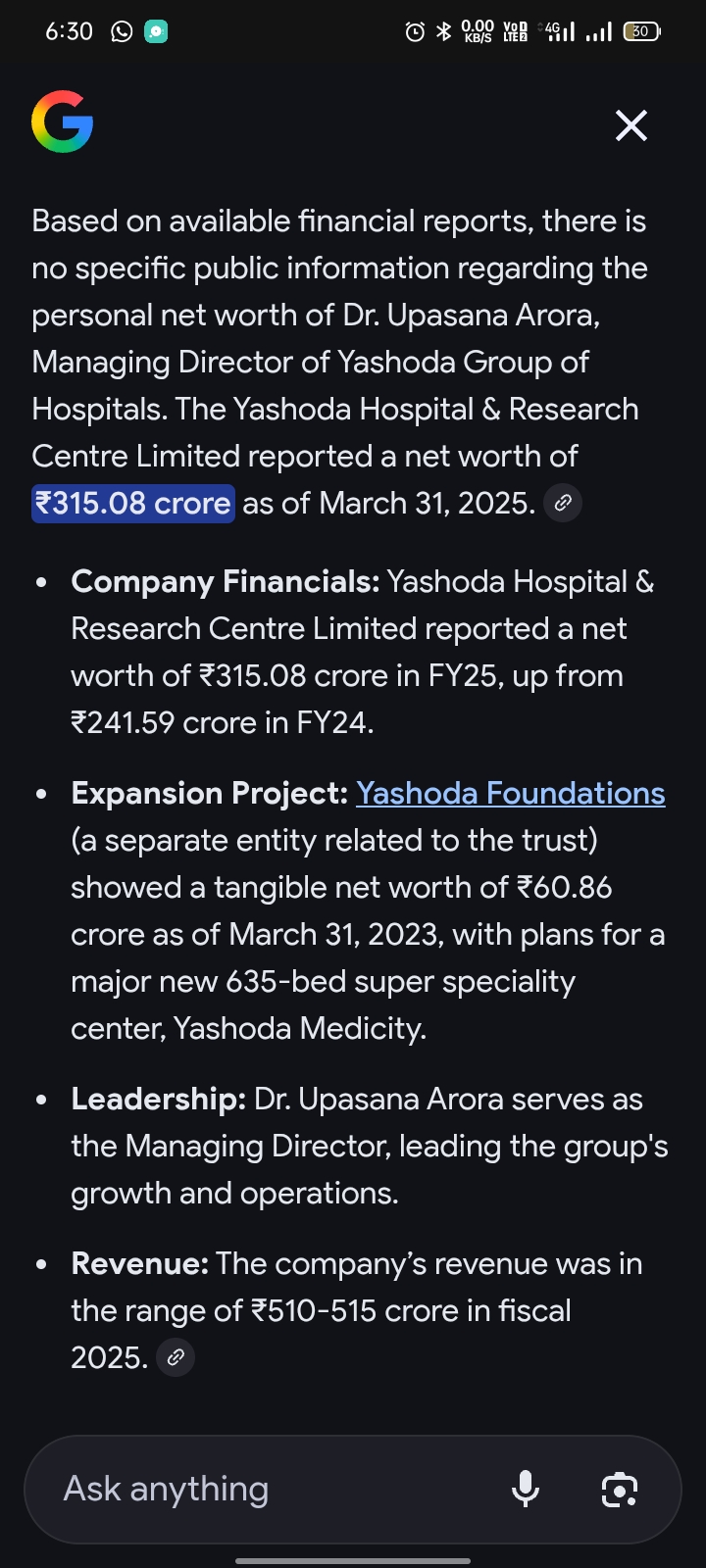Open Google Lens camera icon
This screenshot has height=1568, width=706.
pyautogui.click(x=619, y=1490)
